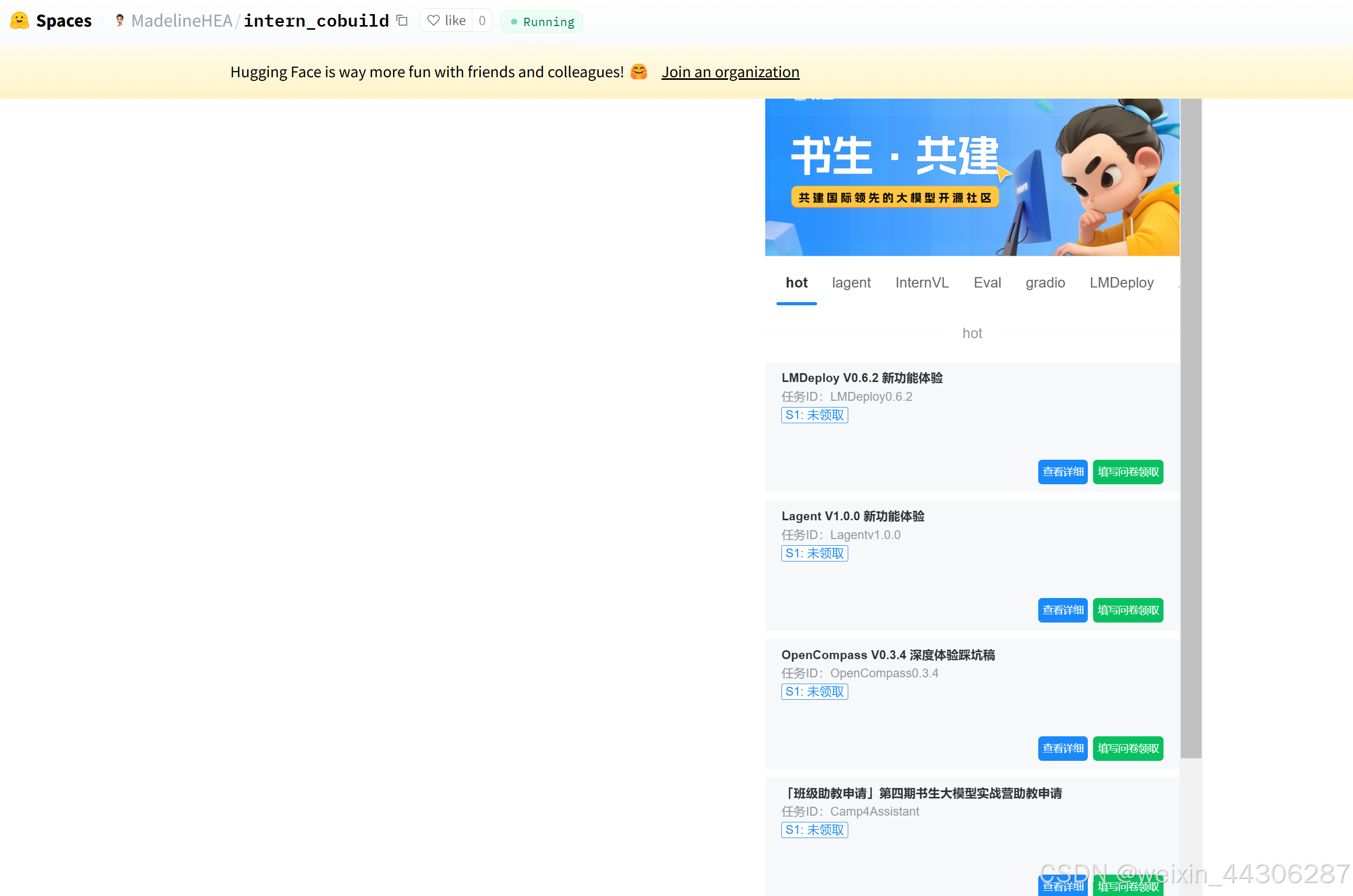The image size is (1353, 896).
Task: Copy the Space name using the copy icon
Action: [x=402, y=20]
